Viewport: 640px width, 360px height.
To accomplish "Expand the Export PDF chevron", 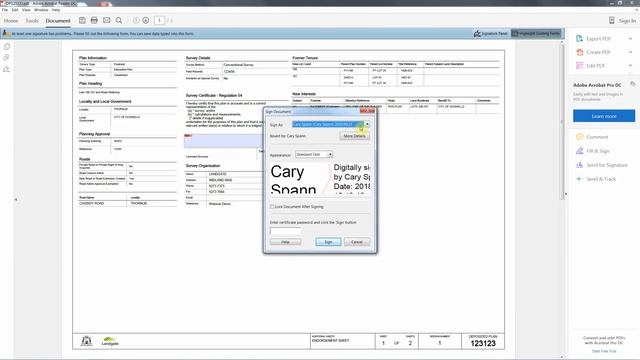I will pos(631,39).
